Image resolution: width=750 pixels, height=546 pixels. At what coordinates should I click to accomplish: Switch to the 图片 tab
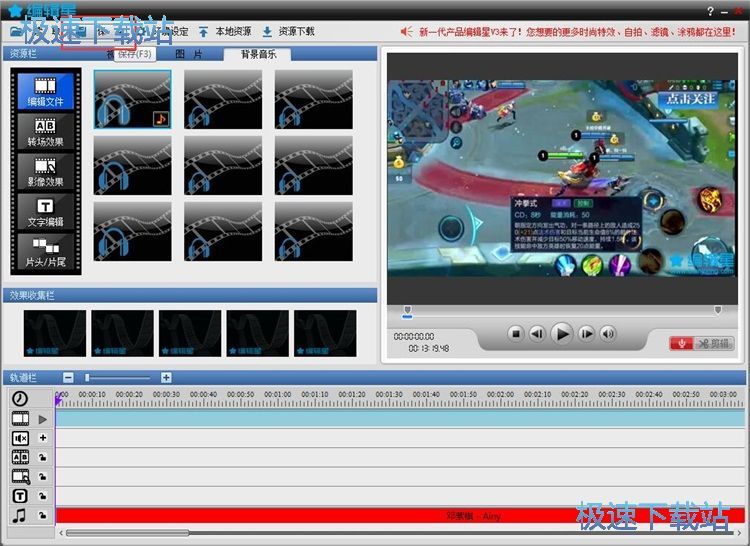188,54
